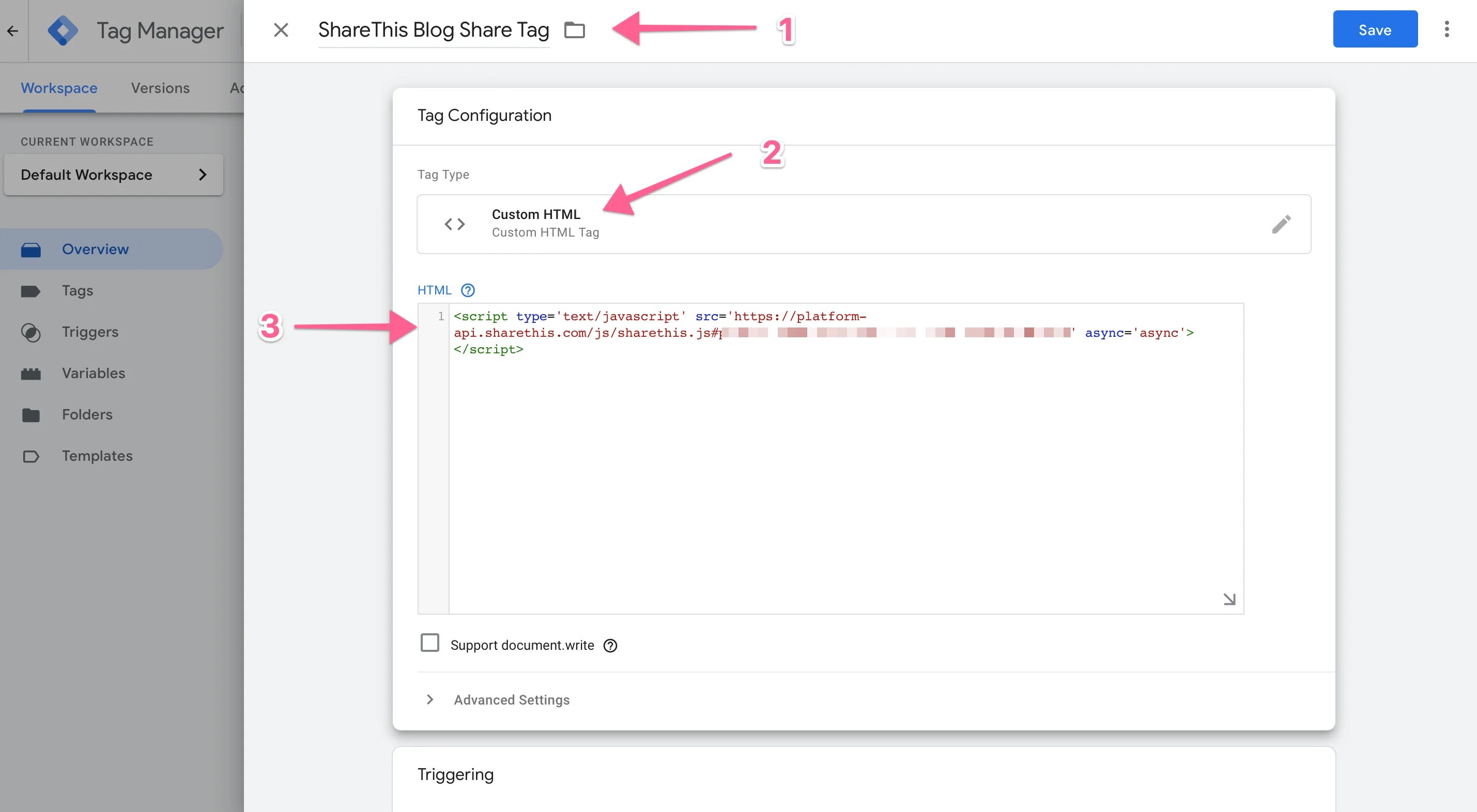Click the pencil icon to edit the tag type
This screenshot has height=812, width=1477.
[1281, 224]
